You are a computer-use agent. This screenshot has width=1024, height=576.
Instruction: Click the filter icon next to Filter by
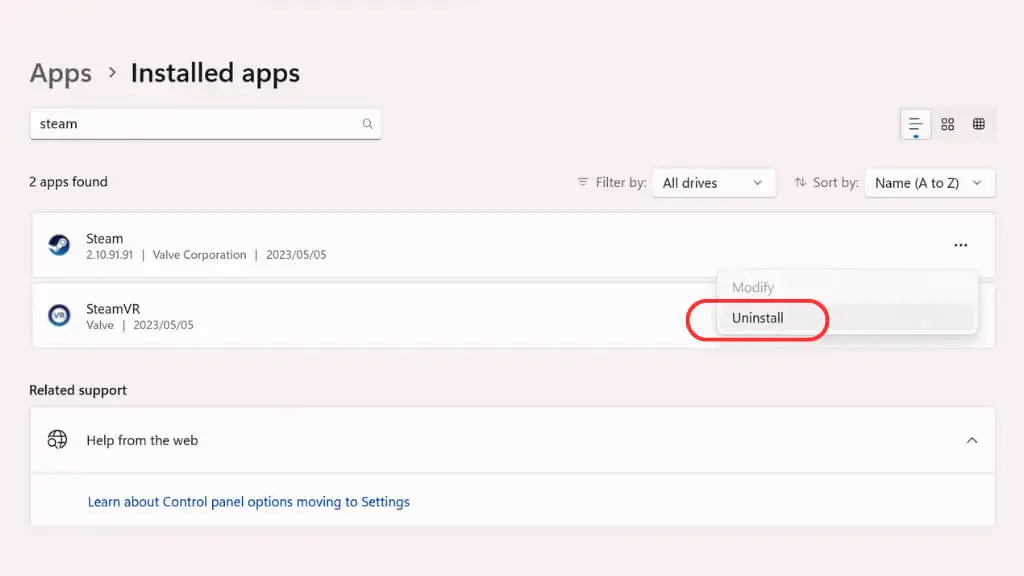[x=583, y=182]
